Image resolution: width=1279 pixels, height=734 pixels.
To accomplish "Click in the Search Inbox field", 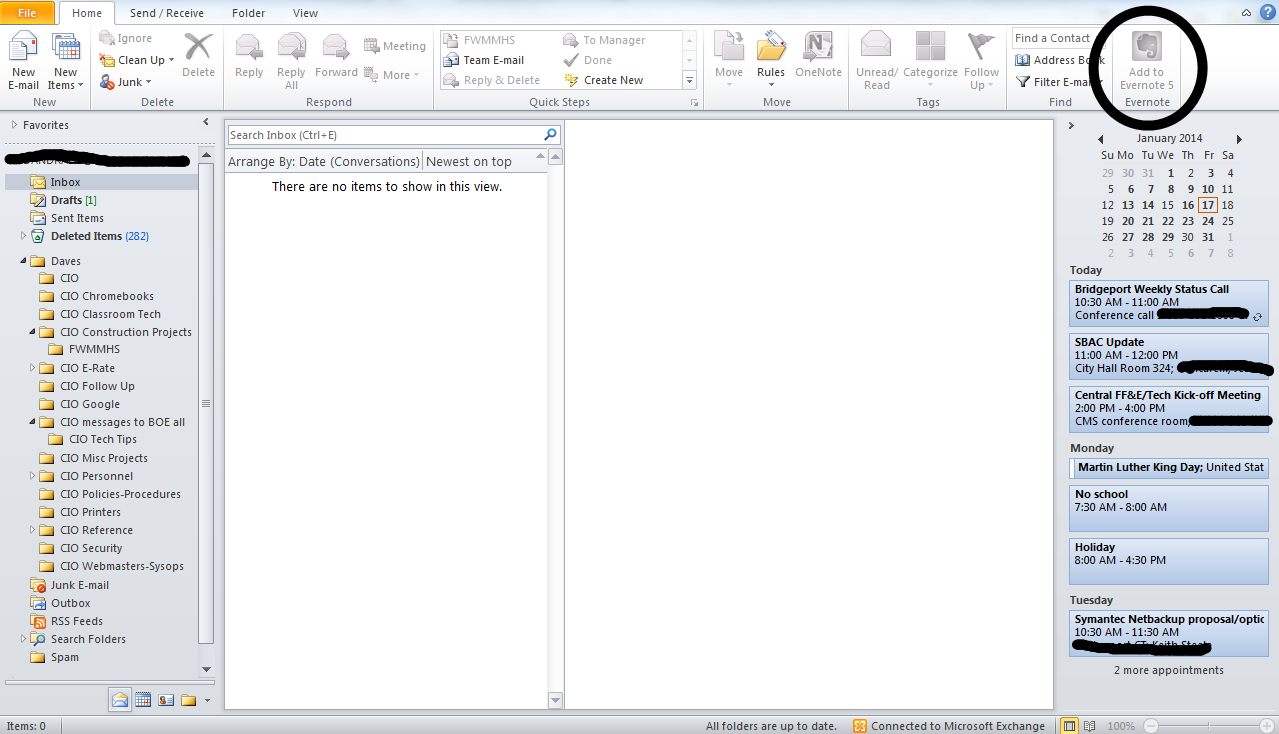I will [384, 135].
